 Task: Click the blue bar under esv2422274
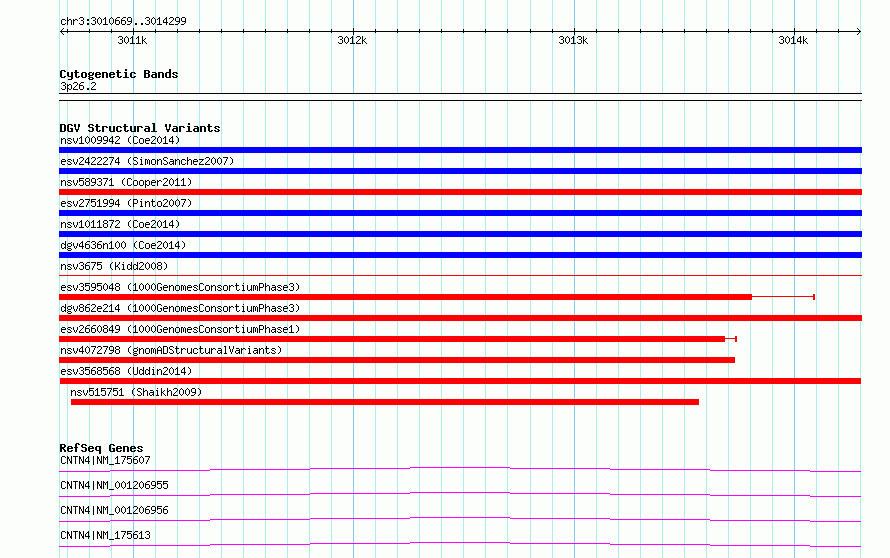click(460, 171)
